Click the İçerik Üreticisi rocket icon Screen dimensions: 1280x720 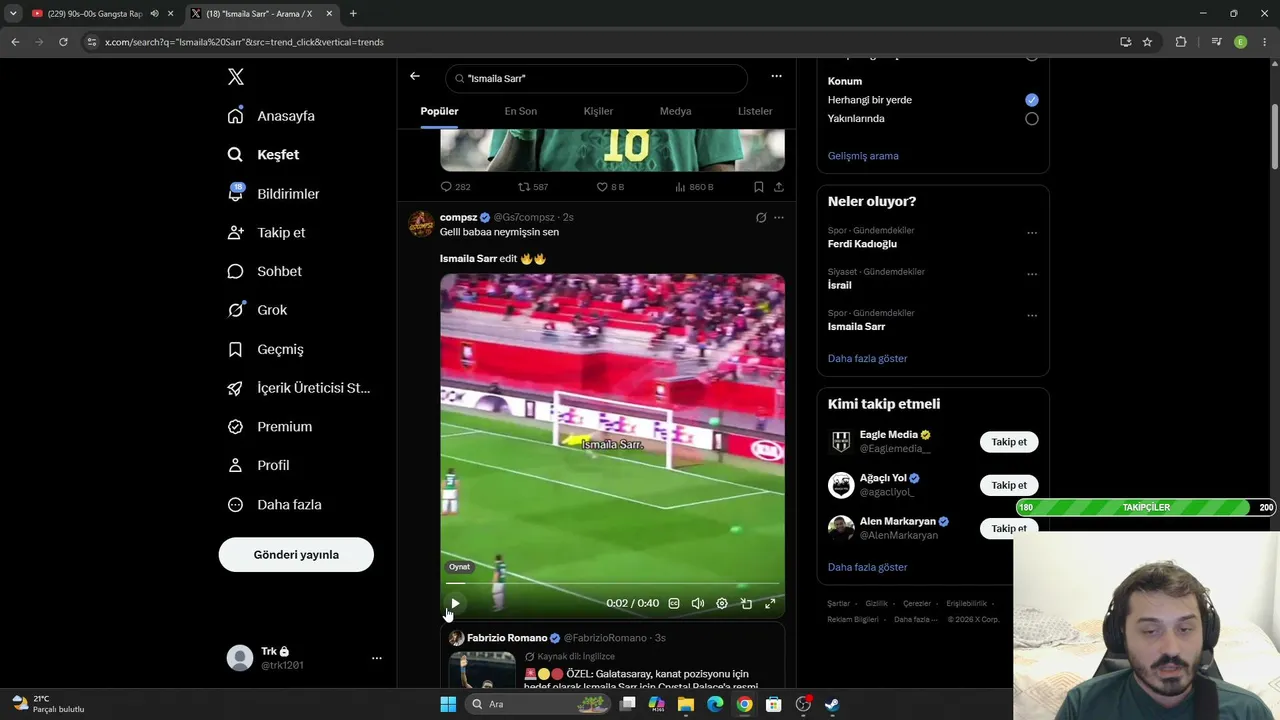coord(236,388)
